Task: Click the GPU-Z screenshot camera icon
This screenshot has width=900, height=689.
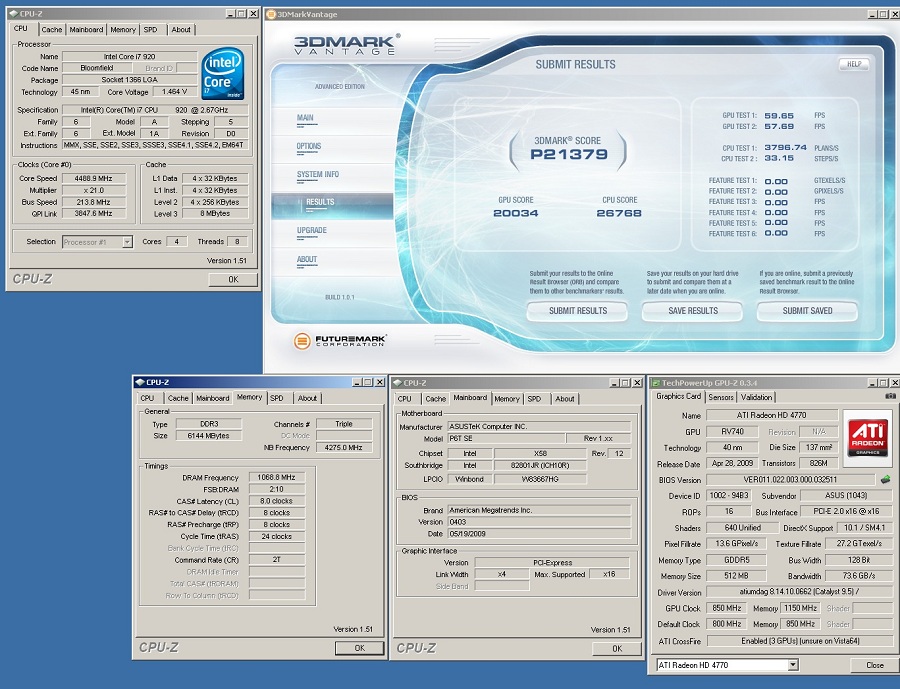Action: tap(890, 396)
